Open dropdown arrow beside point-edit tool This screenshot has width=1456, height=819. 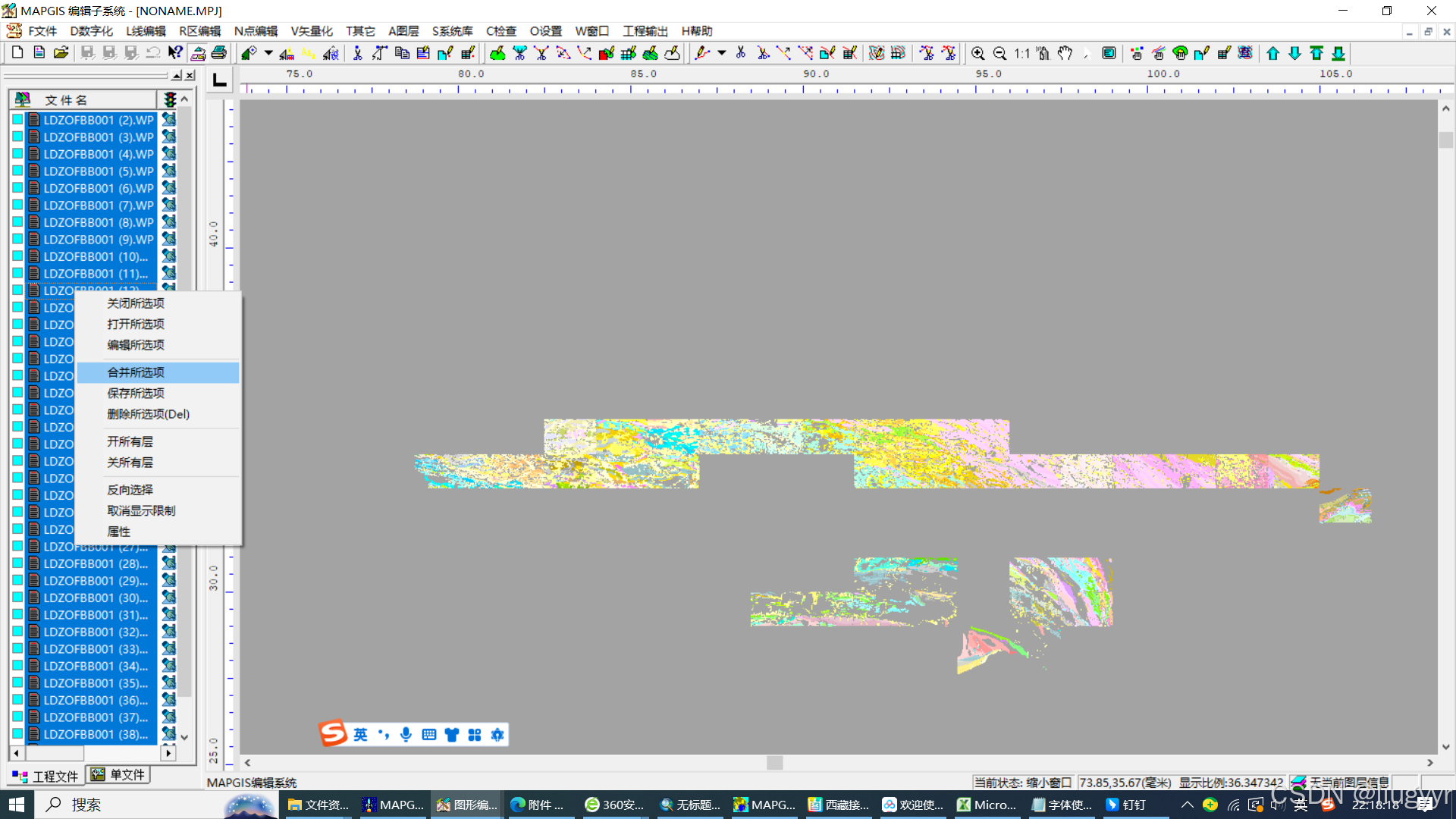coord(268,53)
